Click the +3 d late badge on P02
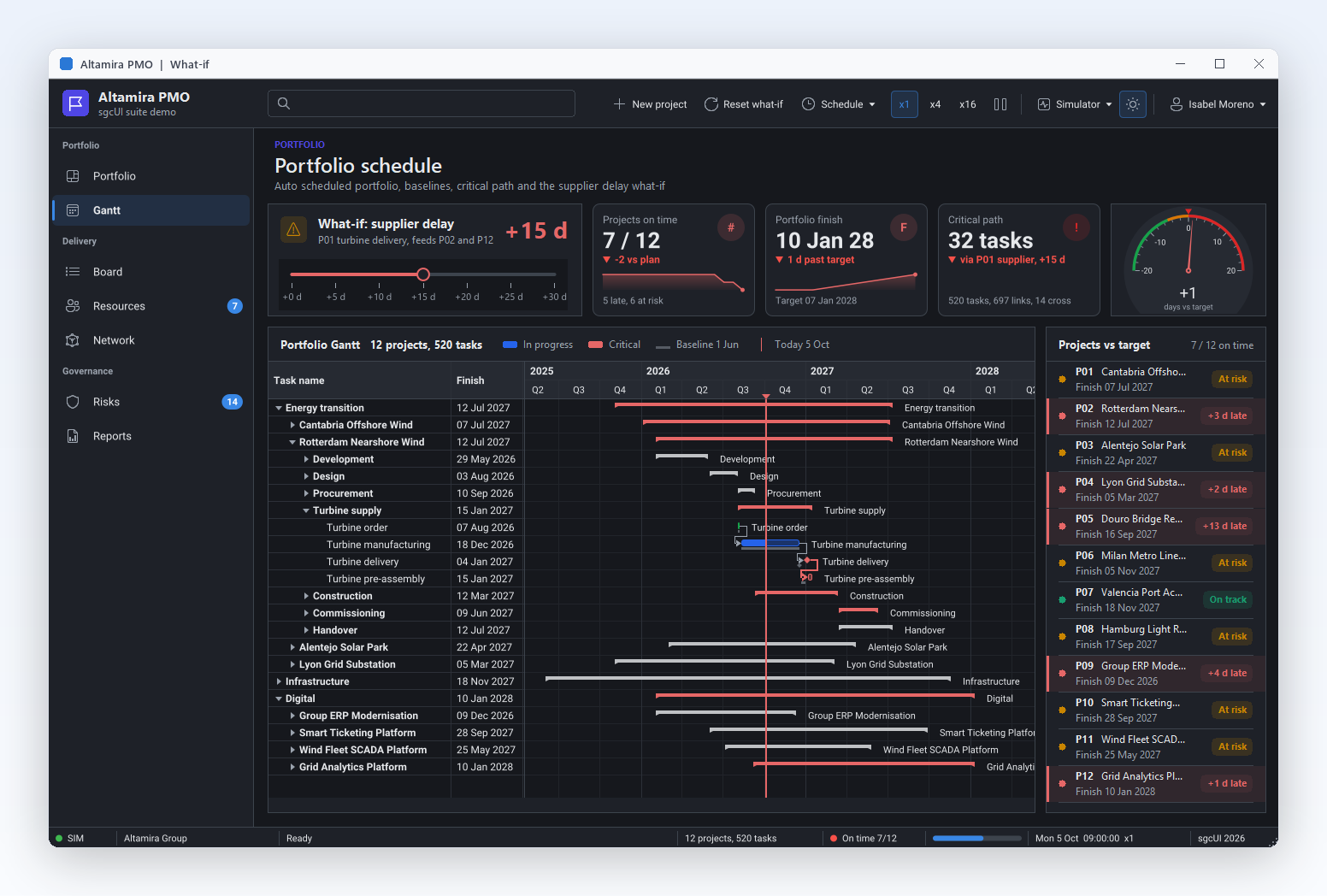Viewport: 1327px width, 896px height. point(1227,416)
